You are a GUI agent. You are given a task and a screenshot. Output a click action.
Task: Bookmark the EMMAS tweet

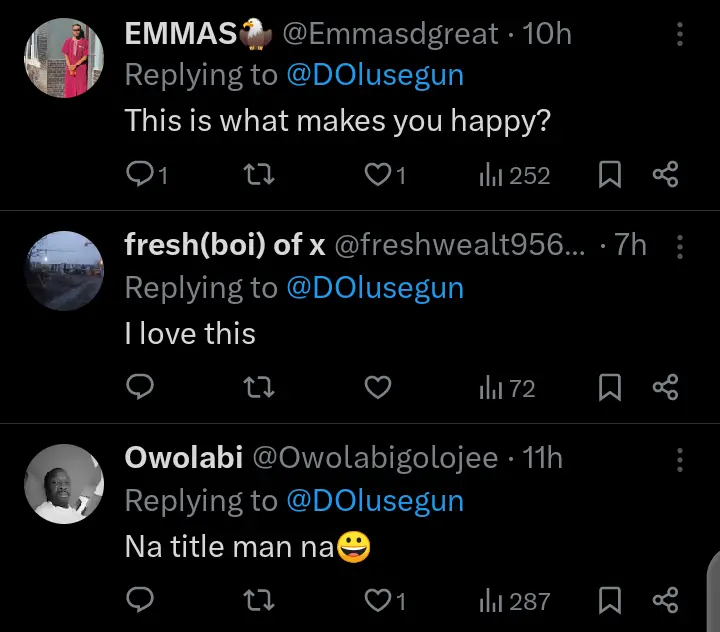tap(609, 175)
